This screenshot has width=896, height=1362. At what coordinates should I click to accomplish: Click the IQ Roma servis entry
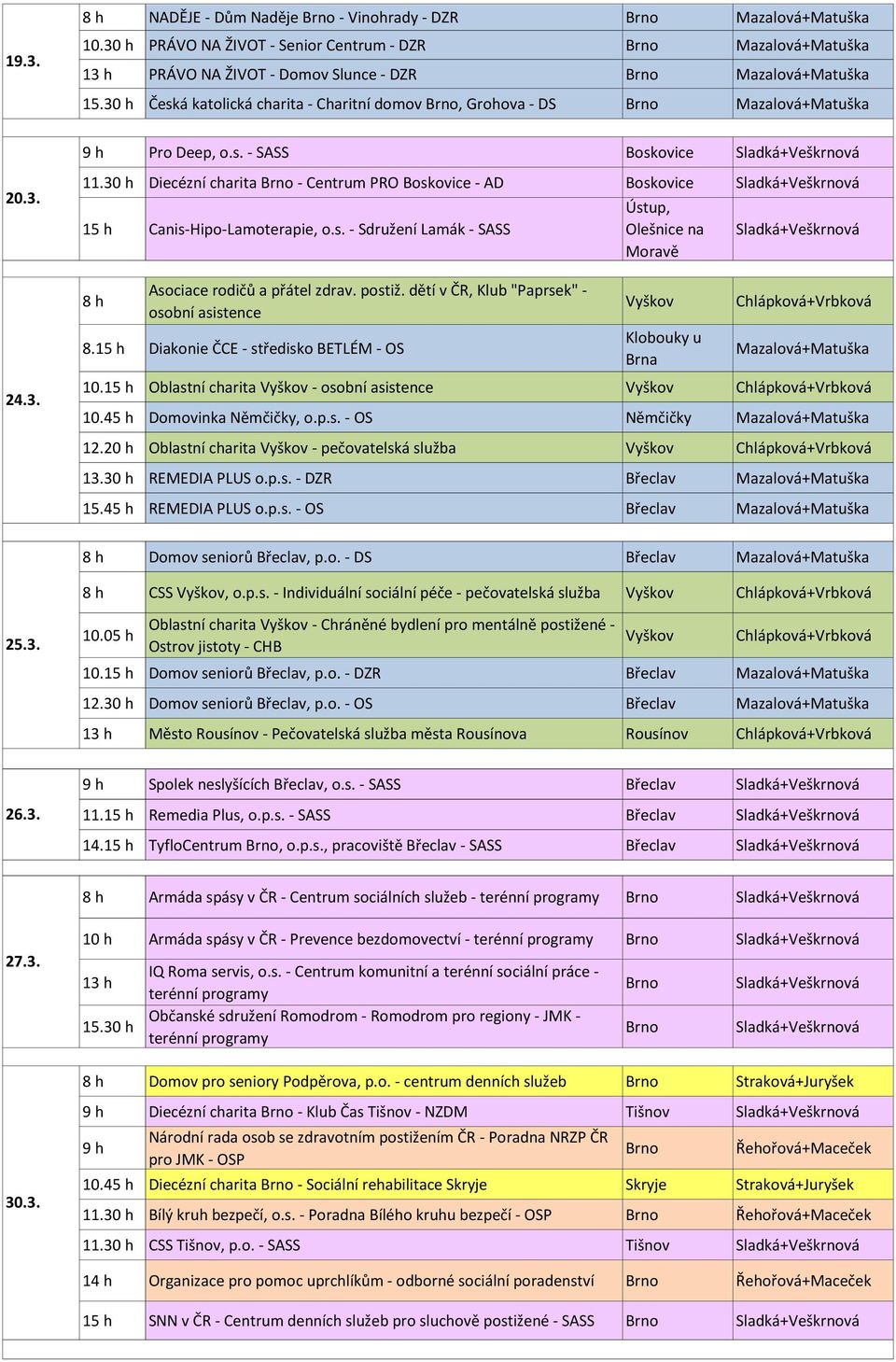click(x=373, y=982)
